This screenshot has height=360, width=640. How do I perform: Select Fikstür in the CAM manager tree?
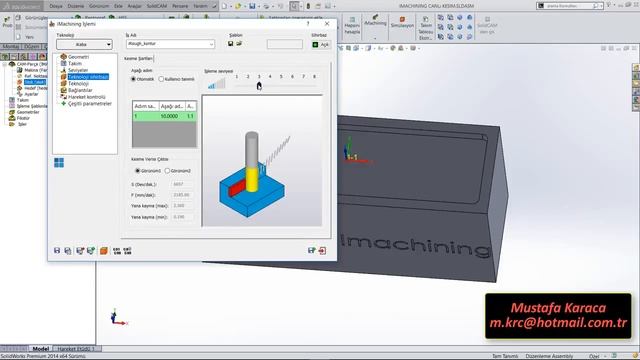pos(23,118)
